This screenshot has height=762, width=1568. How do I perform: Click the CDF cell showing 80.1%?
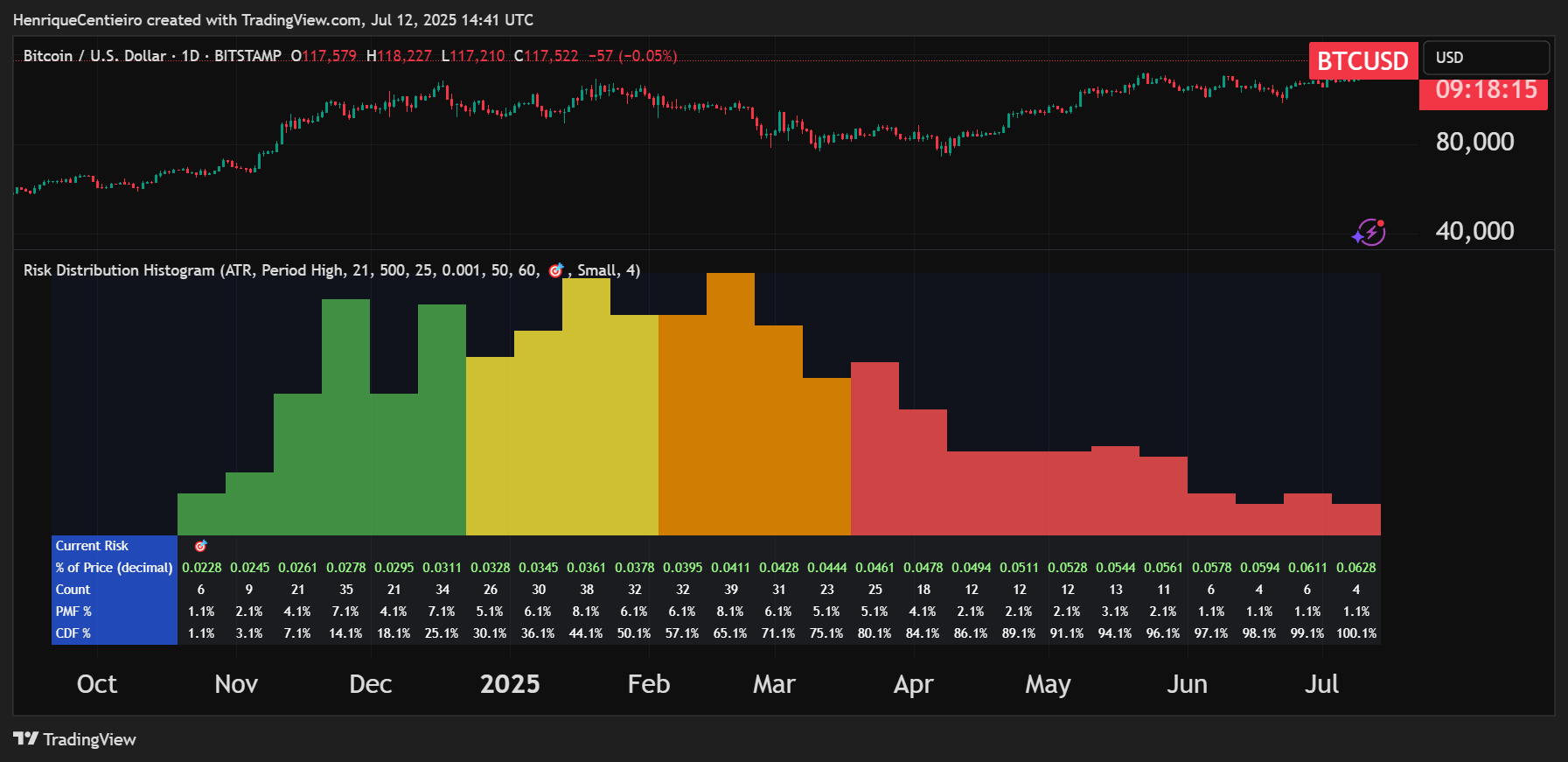[x=875, y=633]
